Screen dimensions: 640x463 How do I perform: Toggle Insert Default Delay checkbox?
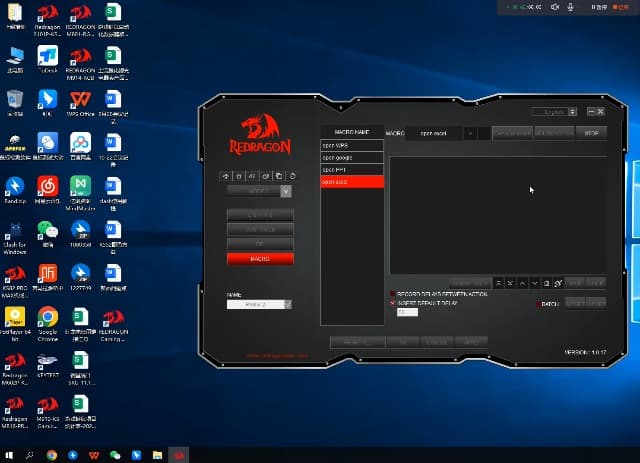pyautogui.click(x=393, y=303)
